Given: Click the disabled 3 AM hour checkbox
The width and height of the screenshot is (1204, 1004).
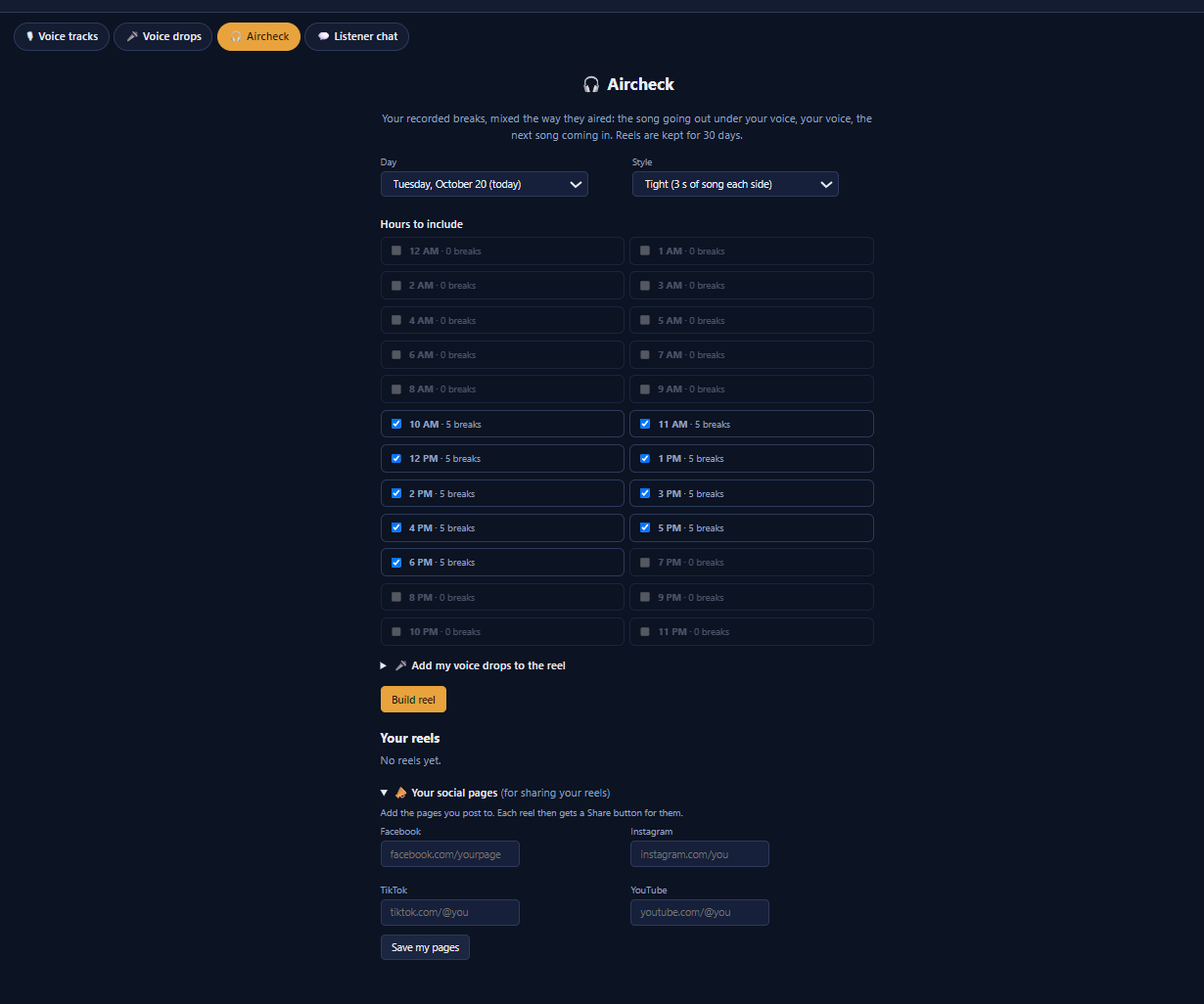Looking at the screenshot, I should click(x=645, y=285).
